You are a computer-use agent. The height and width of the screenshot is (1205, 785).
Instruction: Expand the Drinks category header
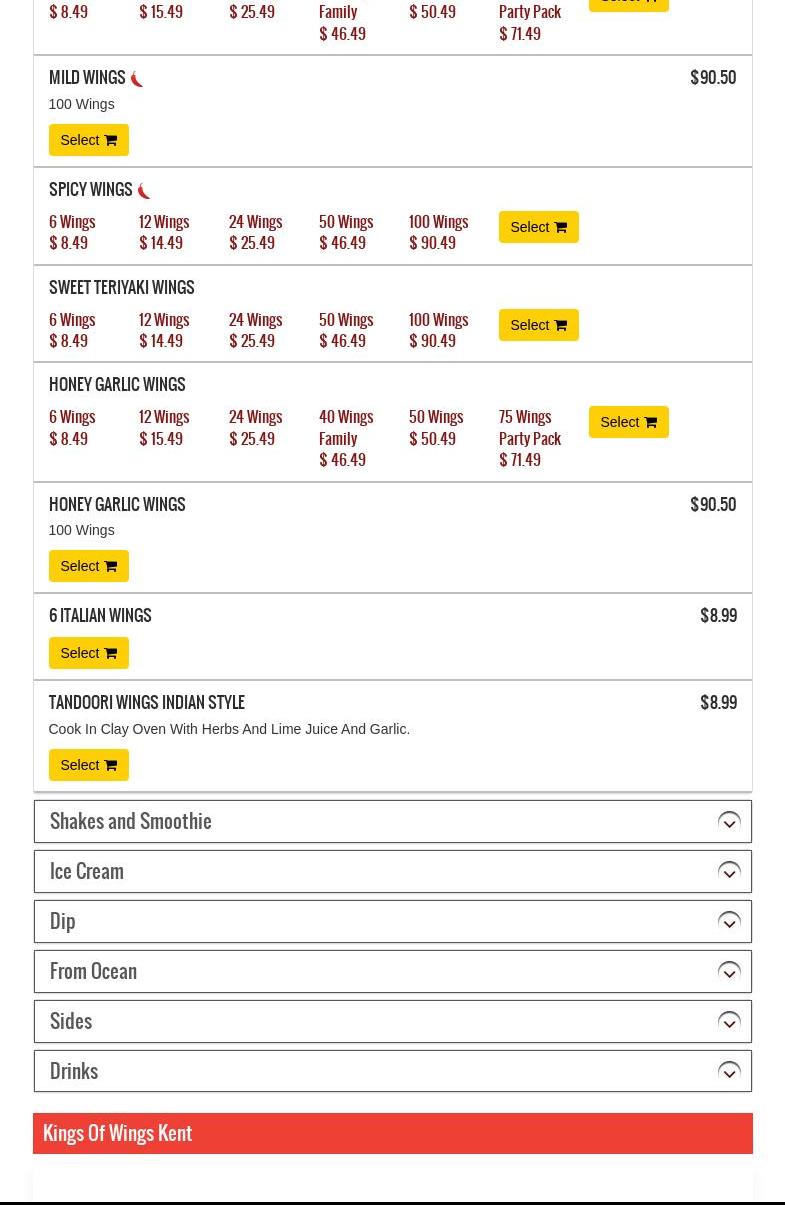pos(74,1071)
